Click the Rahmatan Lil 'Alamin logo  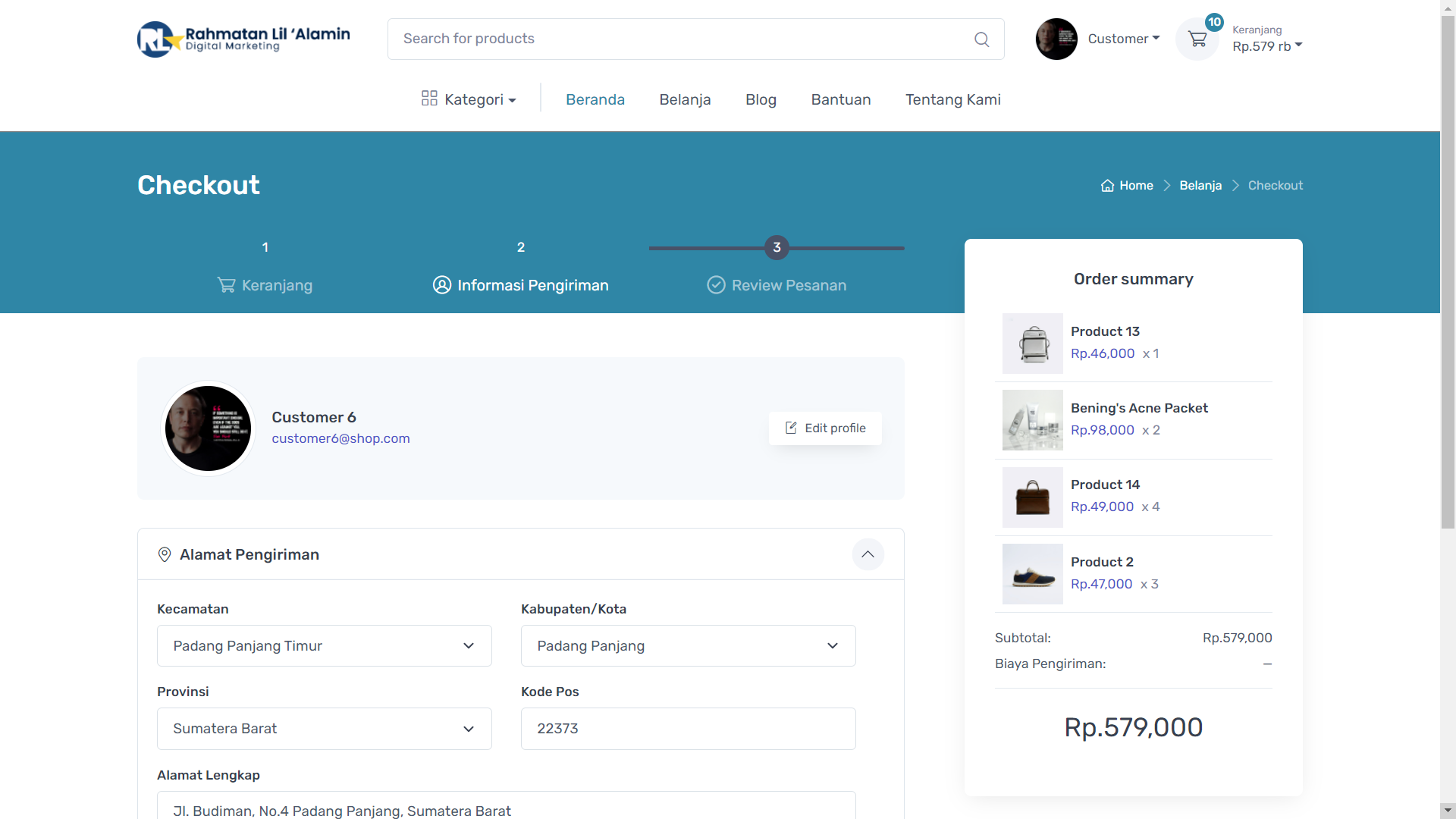pos(243,39)
